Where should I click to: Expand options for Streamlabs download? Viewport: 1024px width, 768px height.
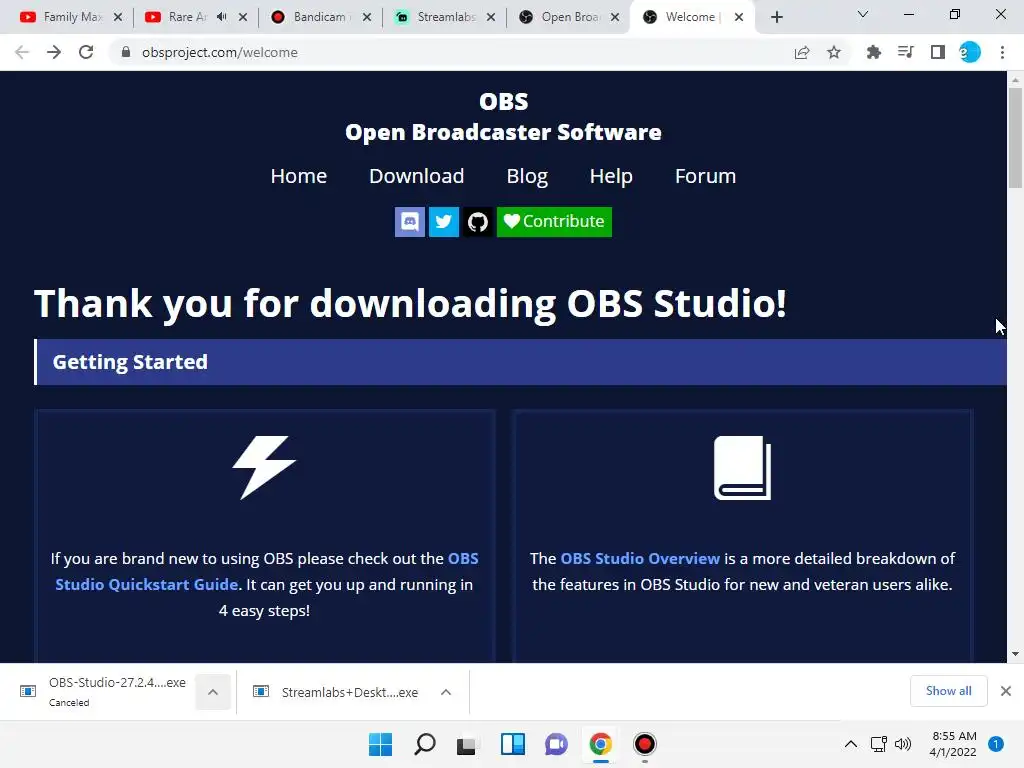click(446, 692)
